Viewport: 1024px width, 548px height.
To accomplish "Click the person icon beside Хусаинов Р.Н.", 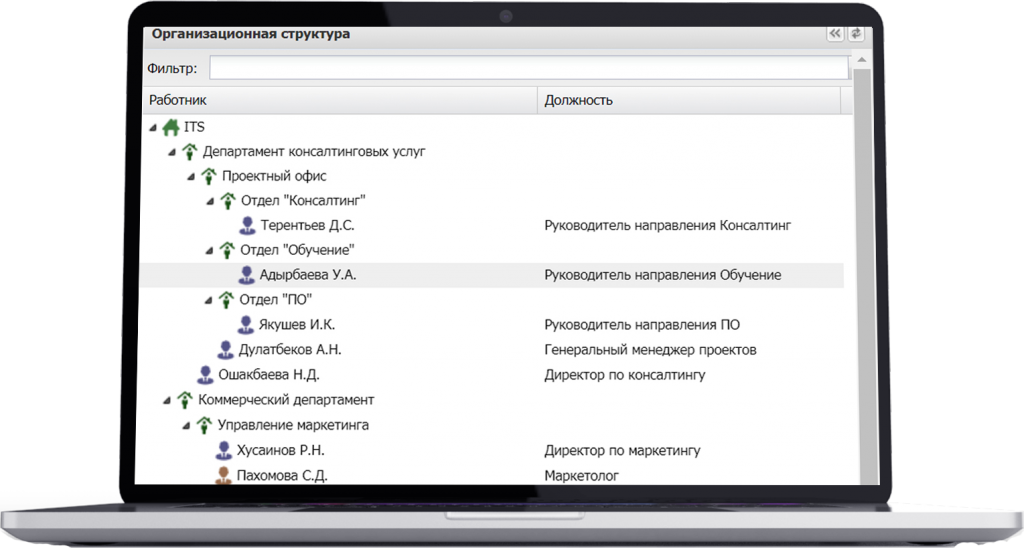I will [223, 450].
